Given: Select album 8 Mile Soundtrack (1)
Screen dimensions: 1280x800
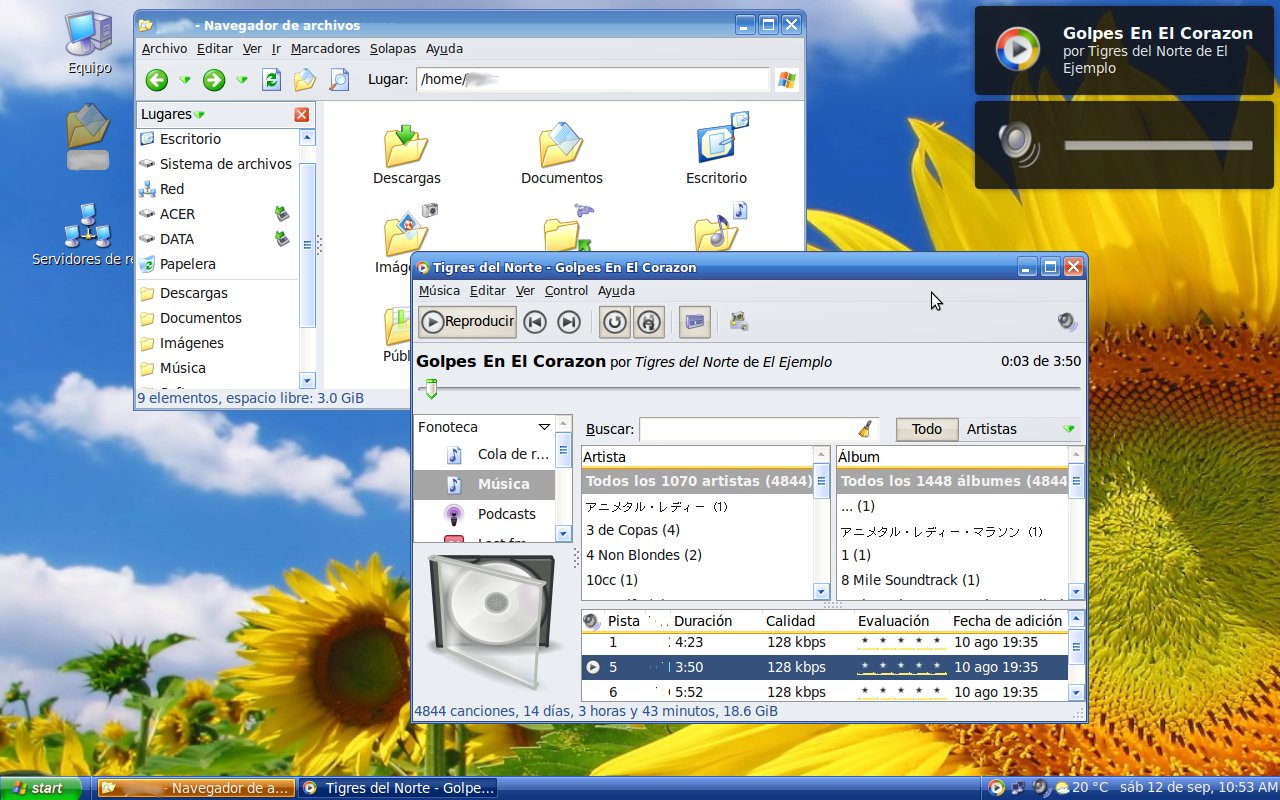Looking at the screenshot, I should [x=952, y=580].
